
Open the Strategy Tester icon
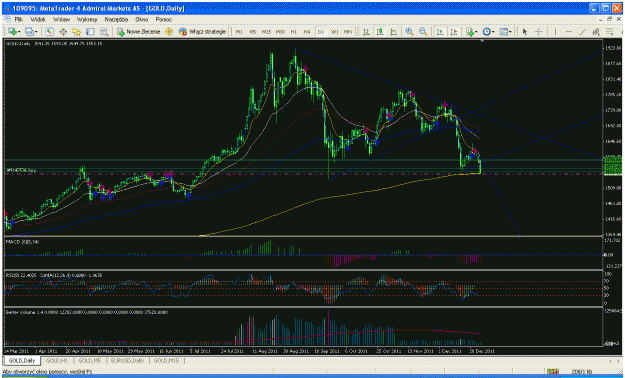[104, 32]
